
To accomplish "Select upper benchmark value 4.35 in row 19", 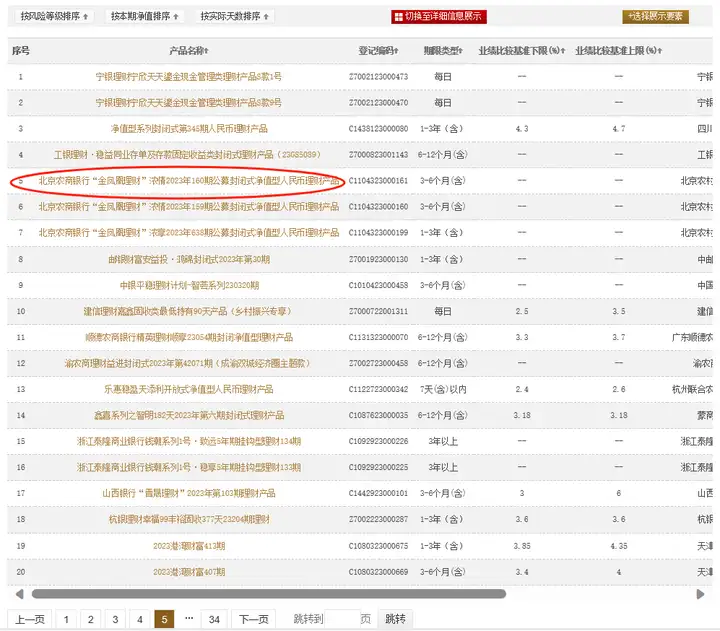I will tap(619, 546).
